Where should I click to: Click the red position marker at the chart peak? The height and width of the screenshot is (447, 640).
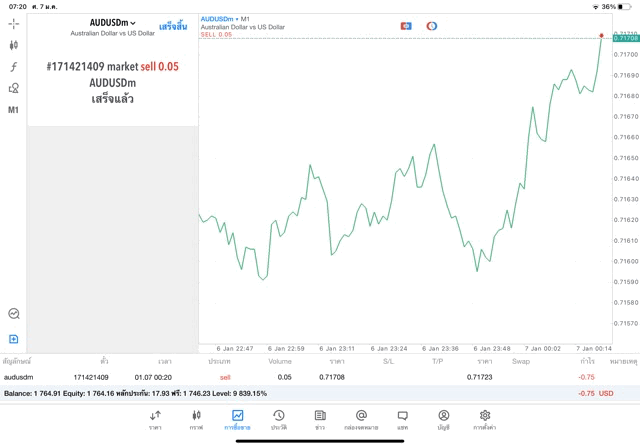(x=601, y=36)
